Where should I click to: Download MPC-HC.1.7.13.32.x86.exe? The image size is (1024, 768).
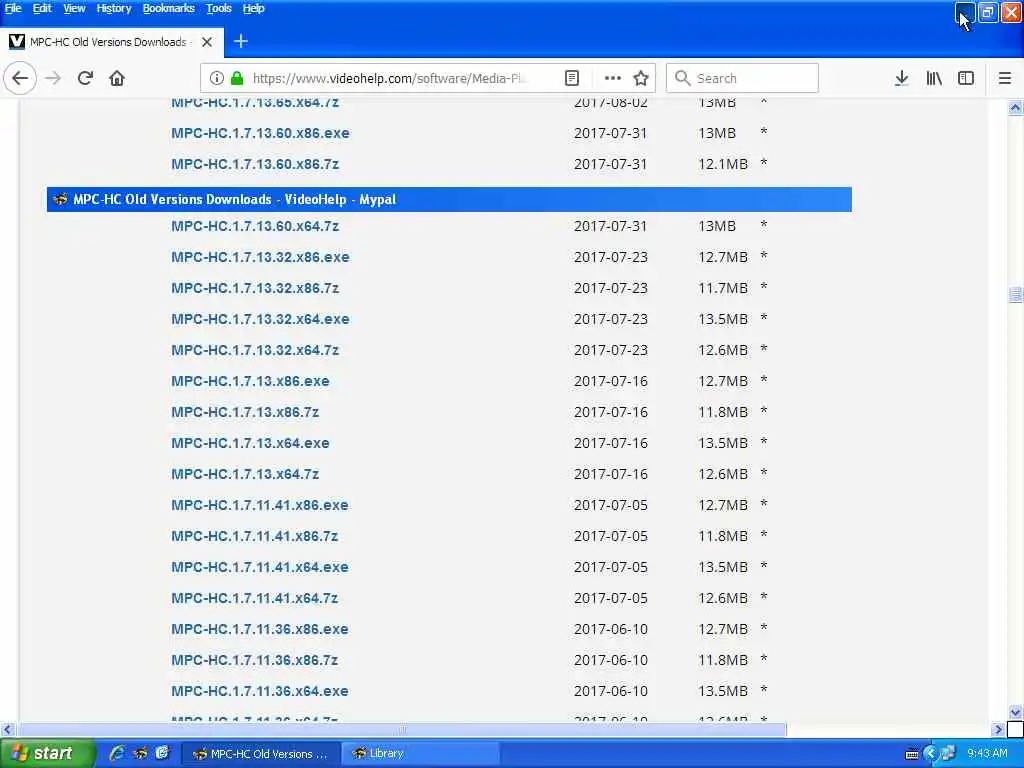[x=260, y=257]
